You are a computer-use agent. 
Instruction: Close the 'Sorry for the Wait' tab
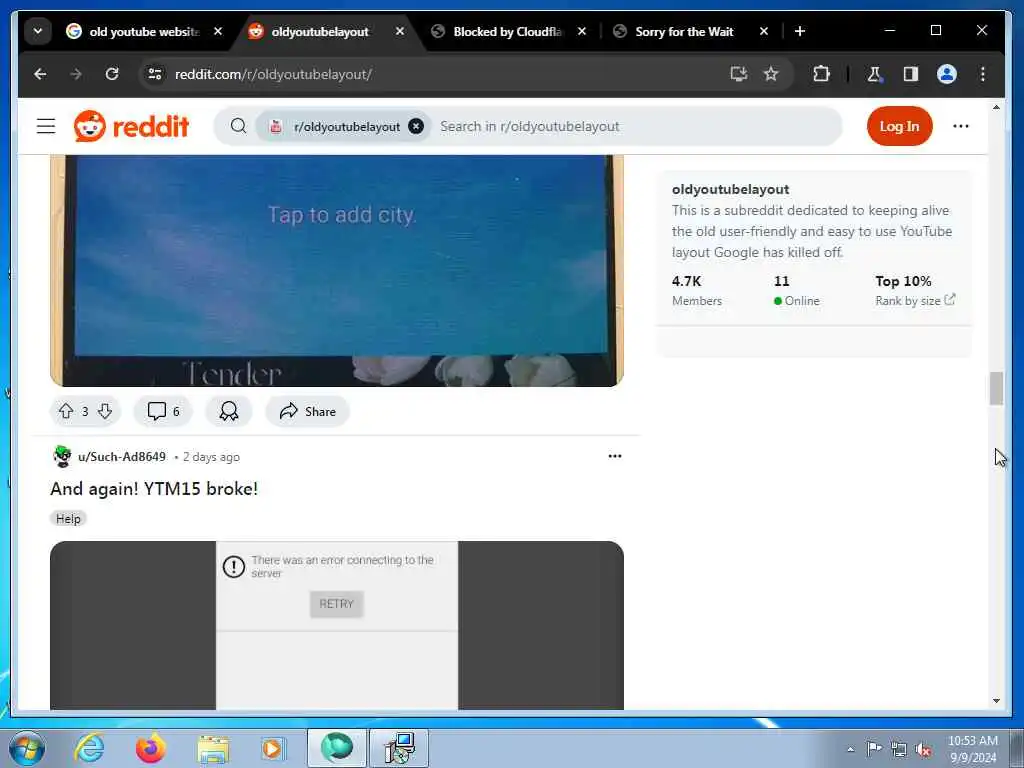click(x=763, y=31)
